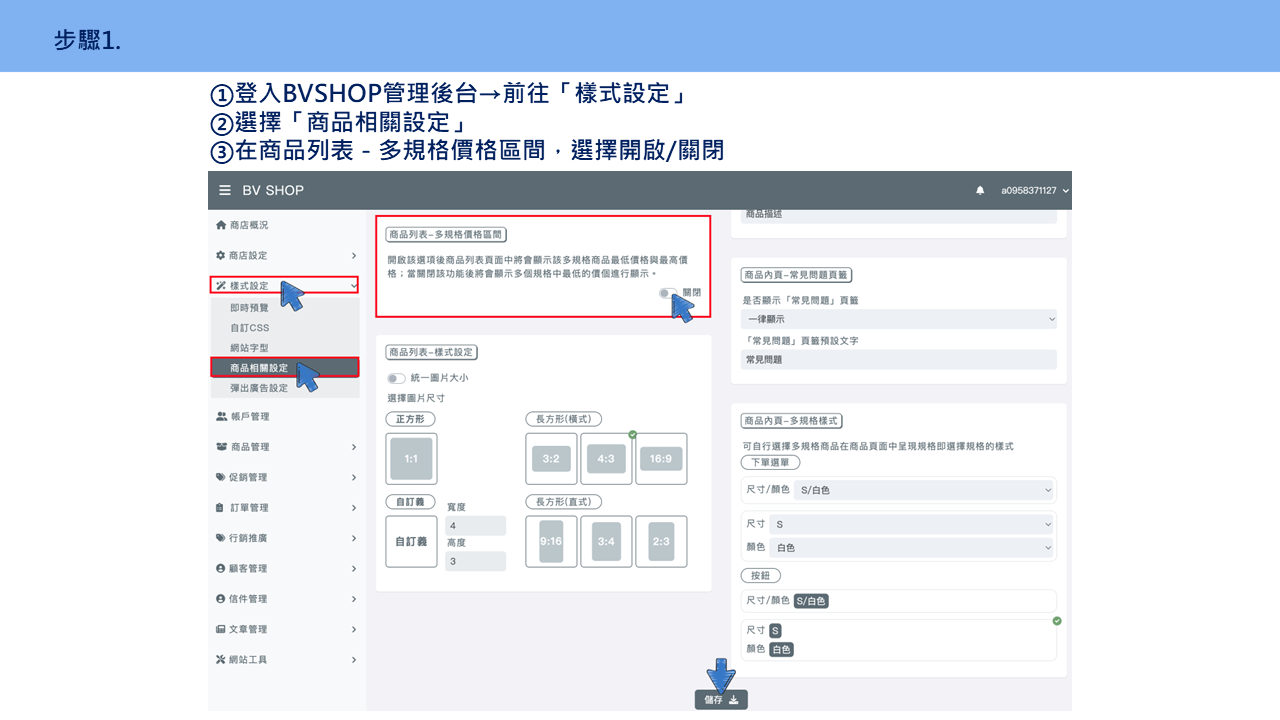The width and height of the screenshot is (1280, 720).
Task: Click the 寬度 width input field
Action: point(475,526)
